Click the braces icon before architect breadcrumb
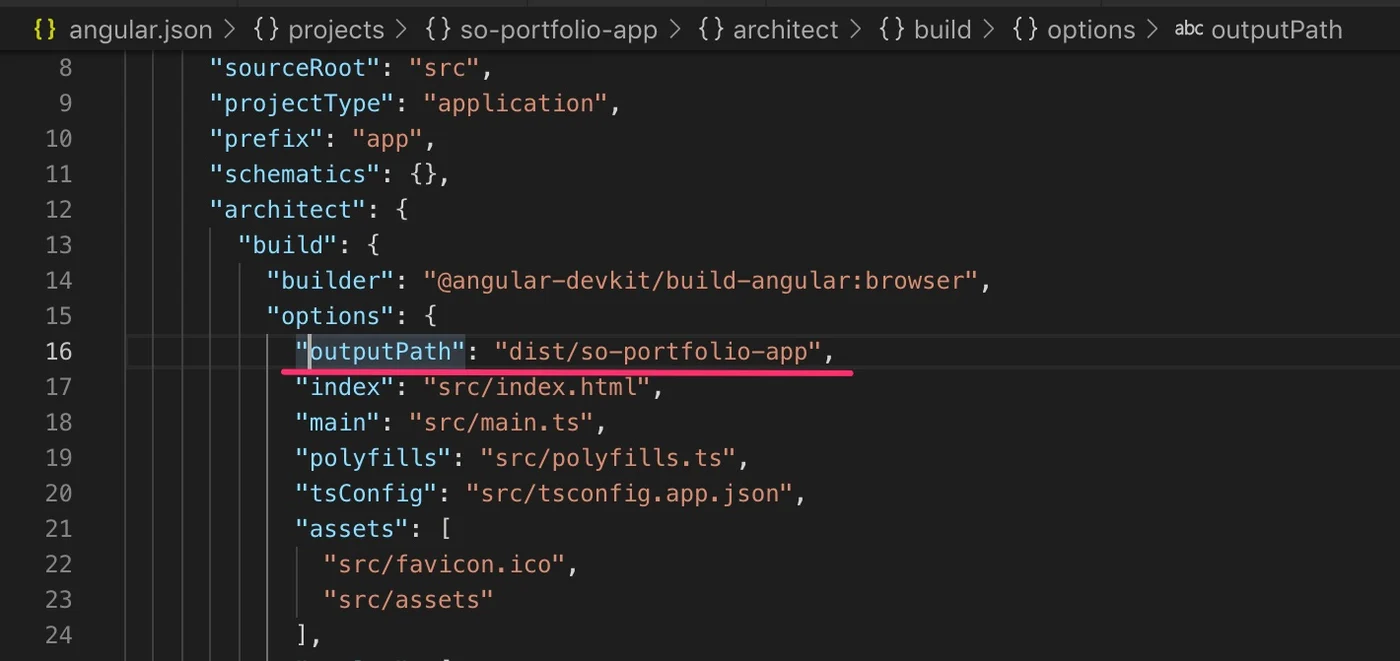Screen dimensions: 1400x661 (711, 30)
